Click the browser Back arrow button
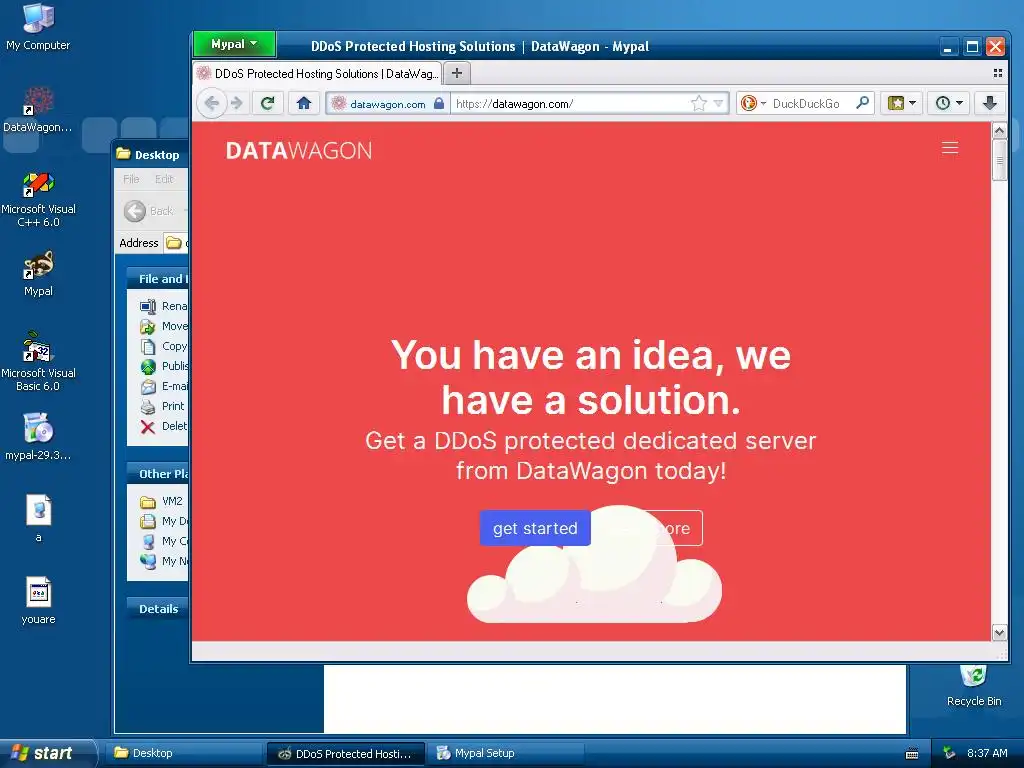This screenshot has height=768, width=1024. click(x=212, y=103)
